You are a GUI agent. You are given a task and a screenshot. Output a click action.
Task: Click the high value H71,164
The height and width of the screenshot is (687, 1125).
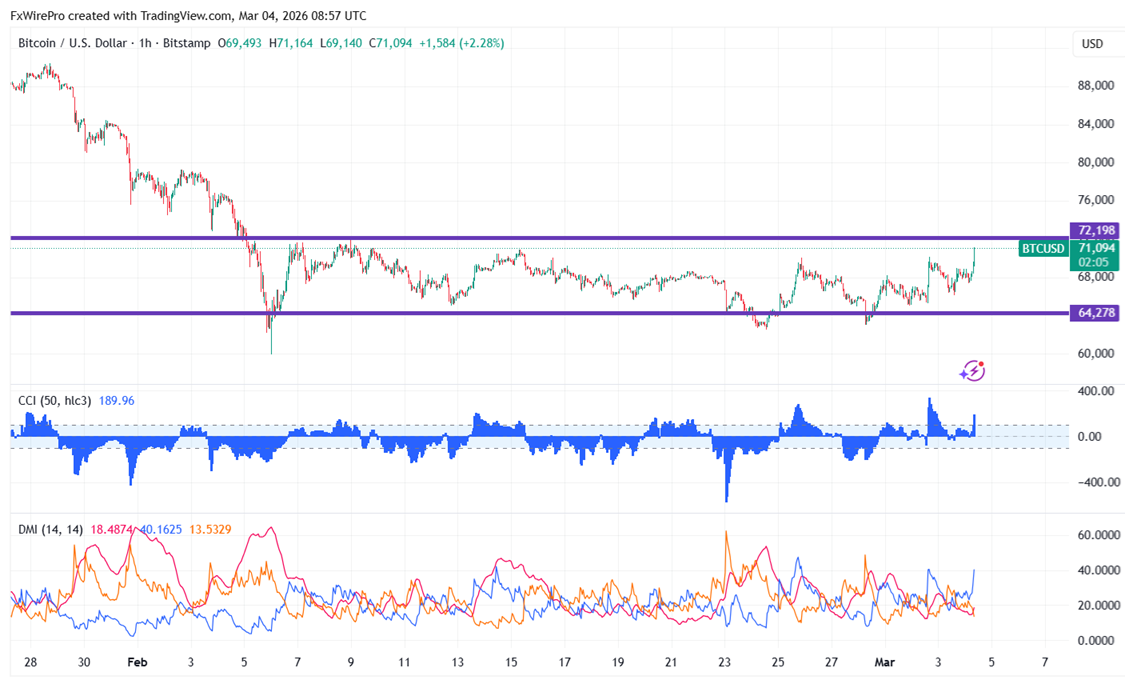(291, 43)
